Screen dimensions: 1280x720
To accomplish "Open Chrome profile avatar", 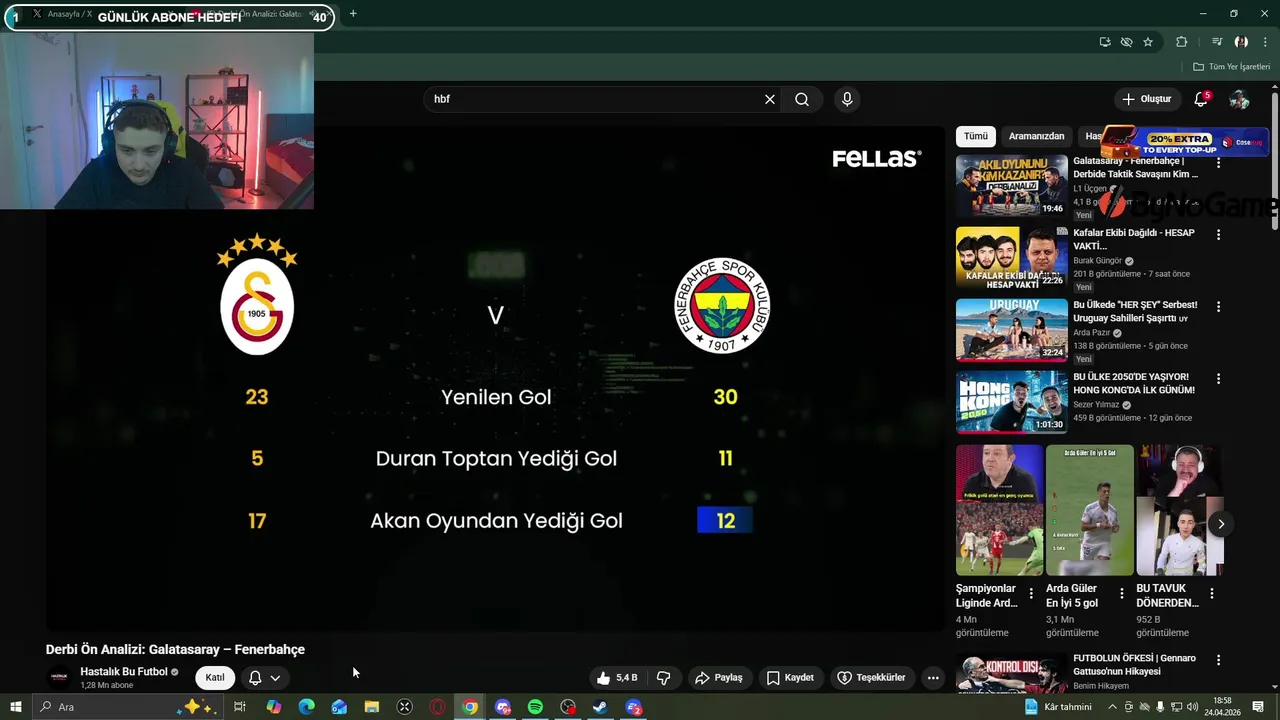I will (x=1241, y=42).
